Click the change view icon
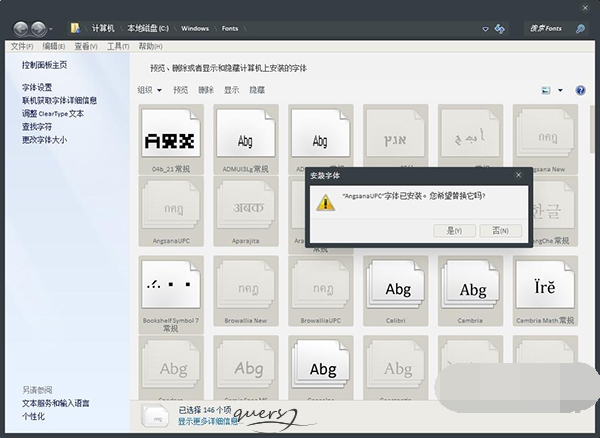 (x=546, y=90)
